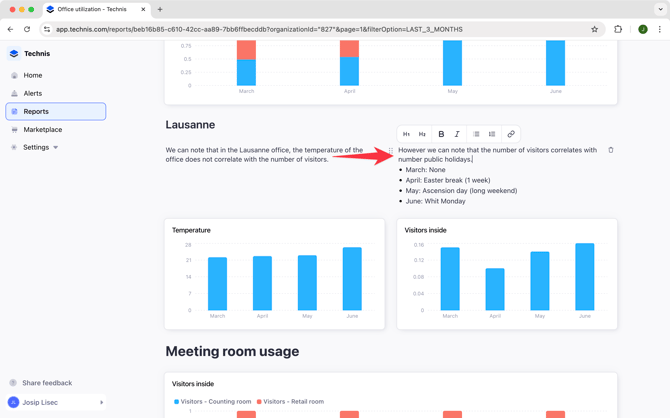
Task: Toggle italic formatting in editor toolbar
Action: click(457, 134)
